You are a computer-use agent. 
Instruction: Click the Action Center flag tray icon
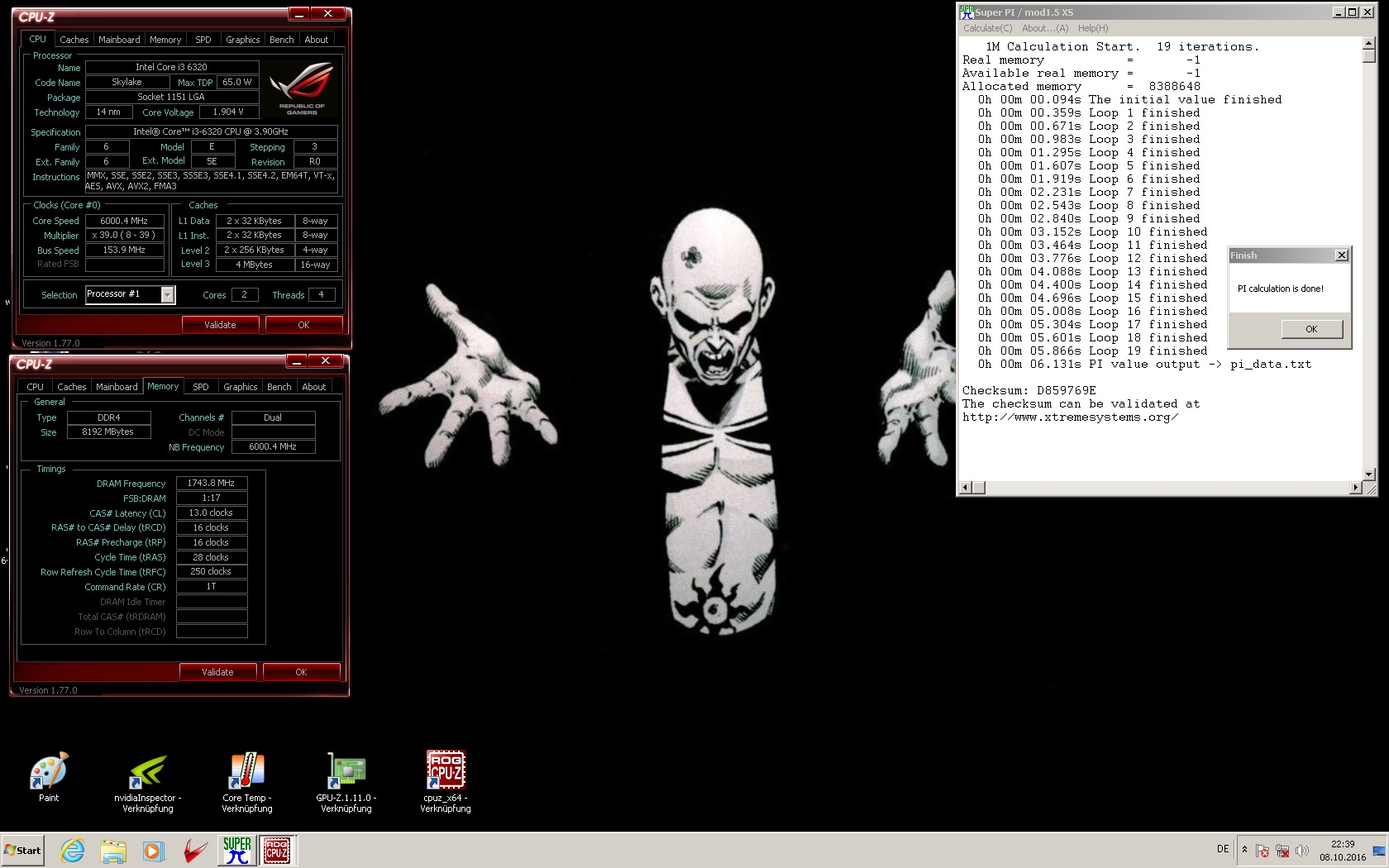pyautogui.click(x=1263, y=851)
